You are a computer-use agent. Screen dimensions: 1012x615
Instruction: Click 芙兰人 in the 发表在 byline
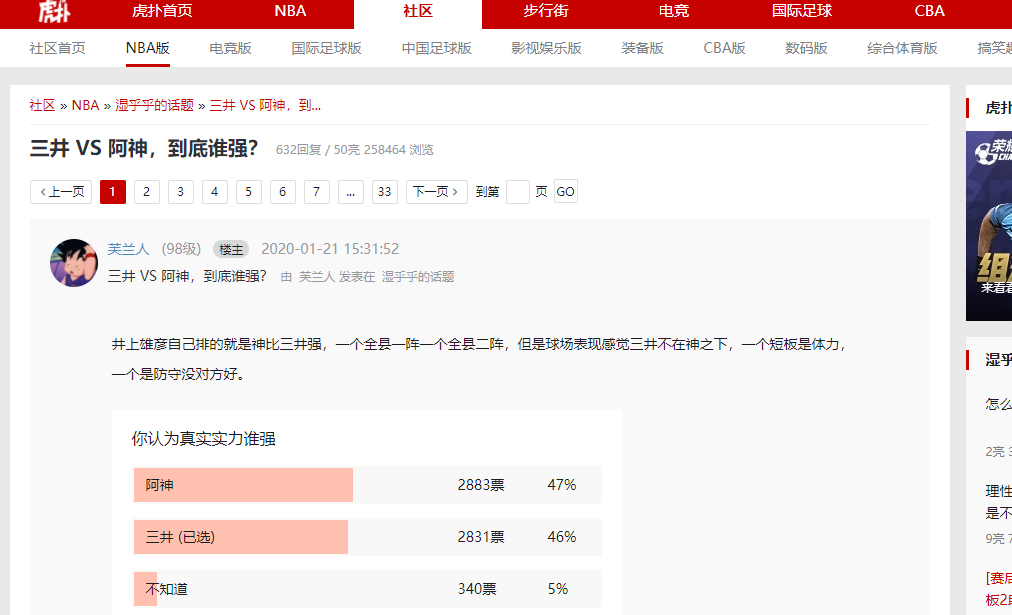[317, 277]
